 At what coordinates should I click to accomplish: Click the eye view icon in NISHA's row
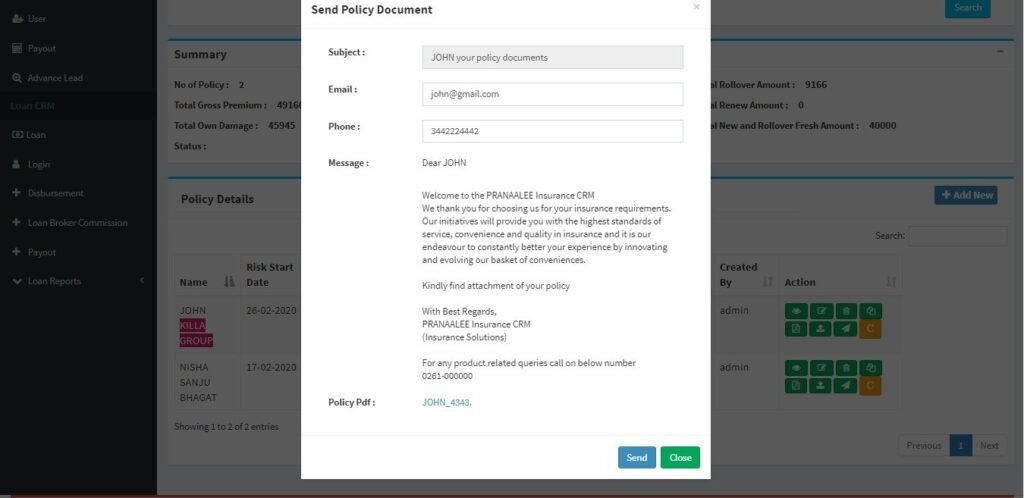(796, 368)
